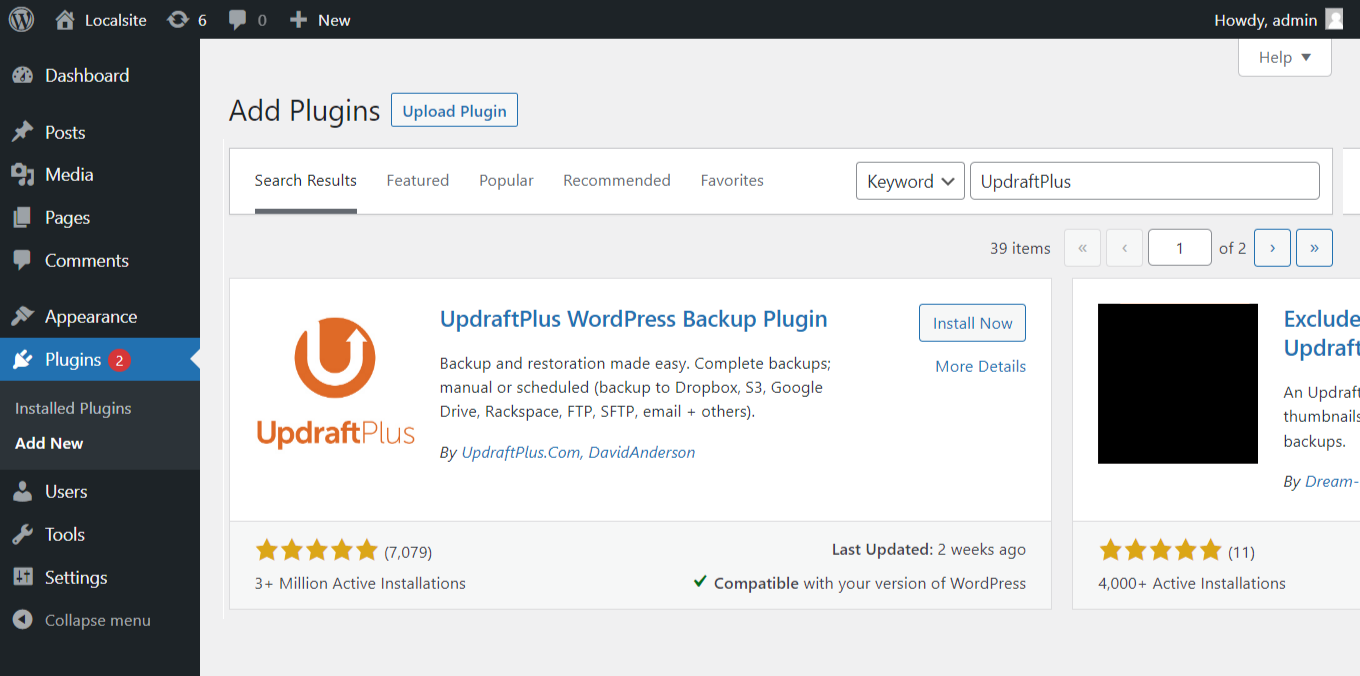Click the Collapse menu arrow icon
The width and height of the screenshot is (1360, 676).
[22, 621]
